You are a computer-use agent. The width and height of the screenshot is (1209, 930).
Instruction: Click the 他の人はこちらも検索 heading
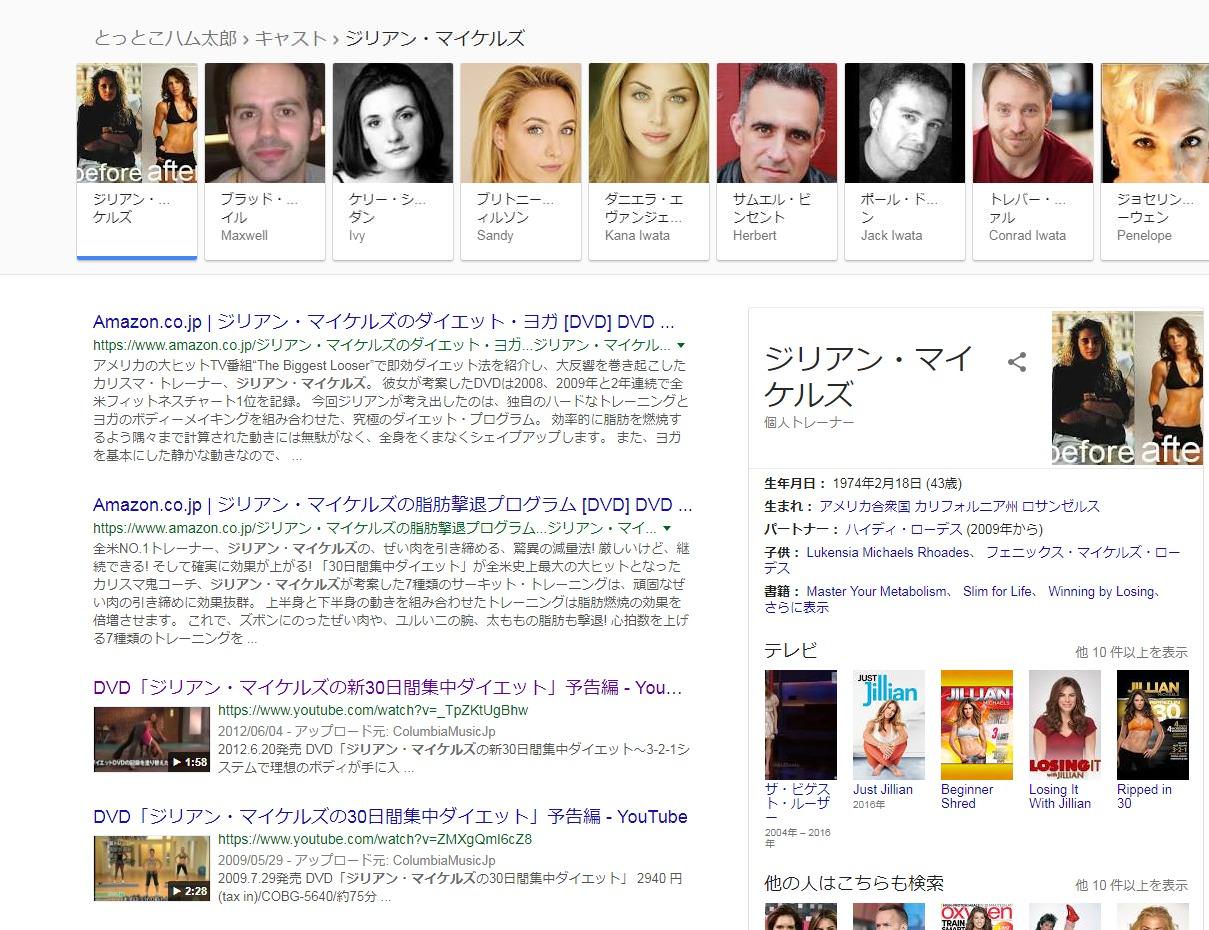(854, 883)
